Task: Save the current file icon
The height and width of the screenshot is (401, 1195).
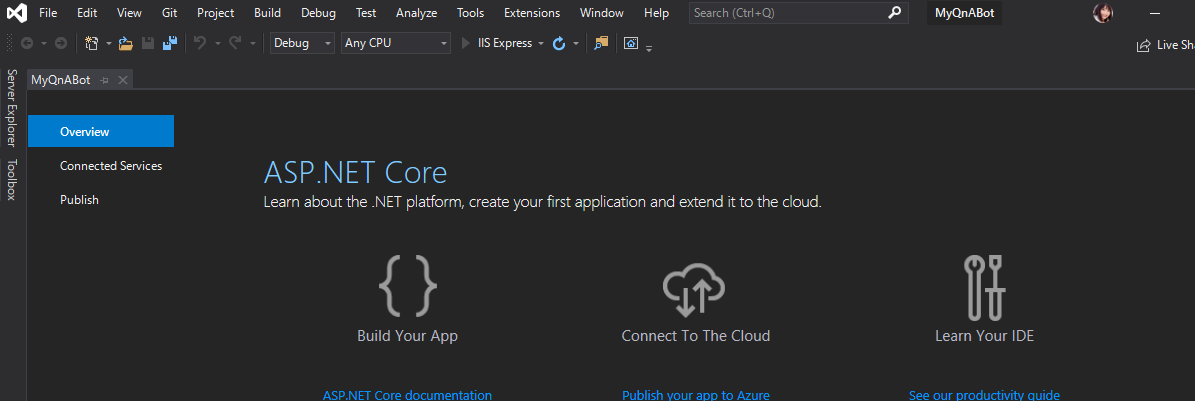Action: click(x=148, y=43)
